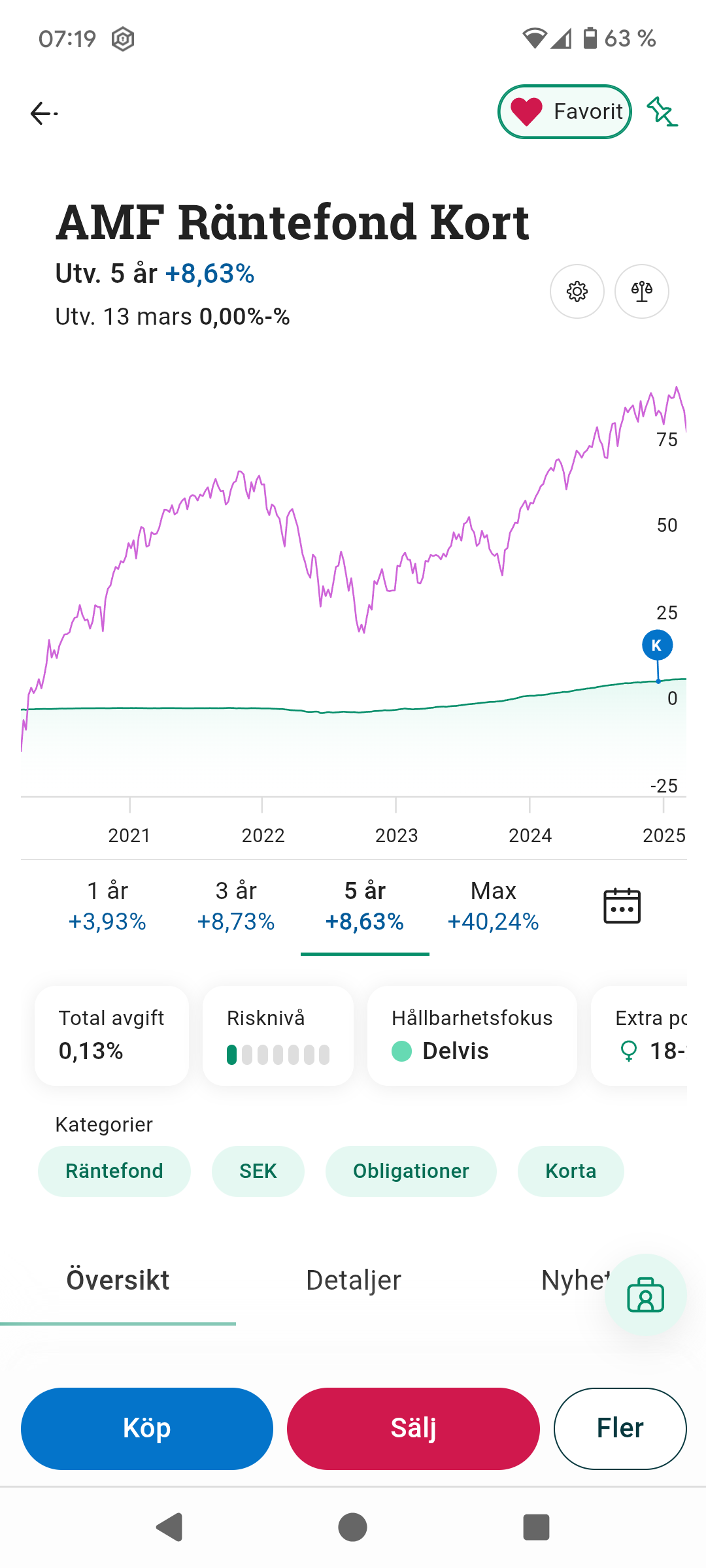Tap the floating briefcase portfolio icon
This screenshot has height=1568, width=706.
(645, 1295)
